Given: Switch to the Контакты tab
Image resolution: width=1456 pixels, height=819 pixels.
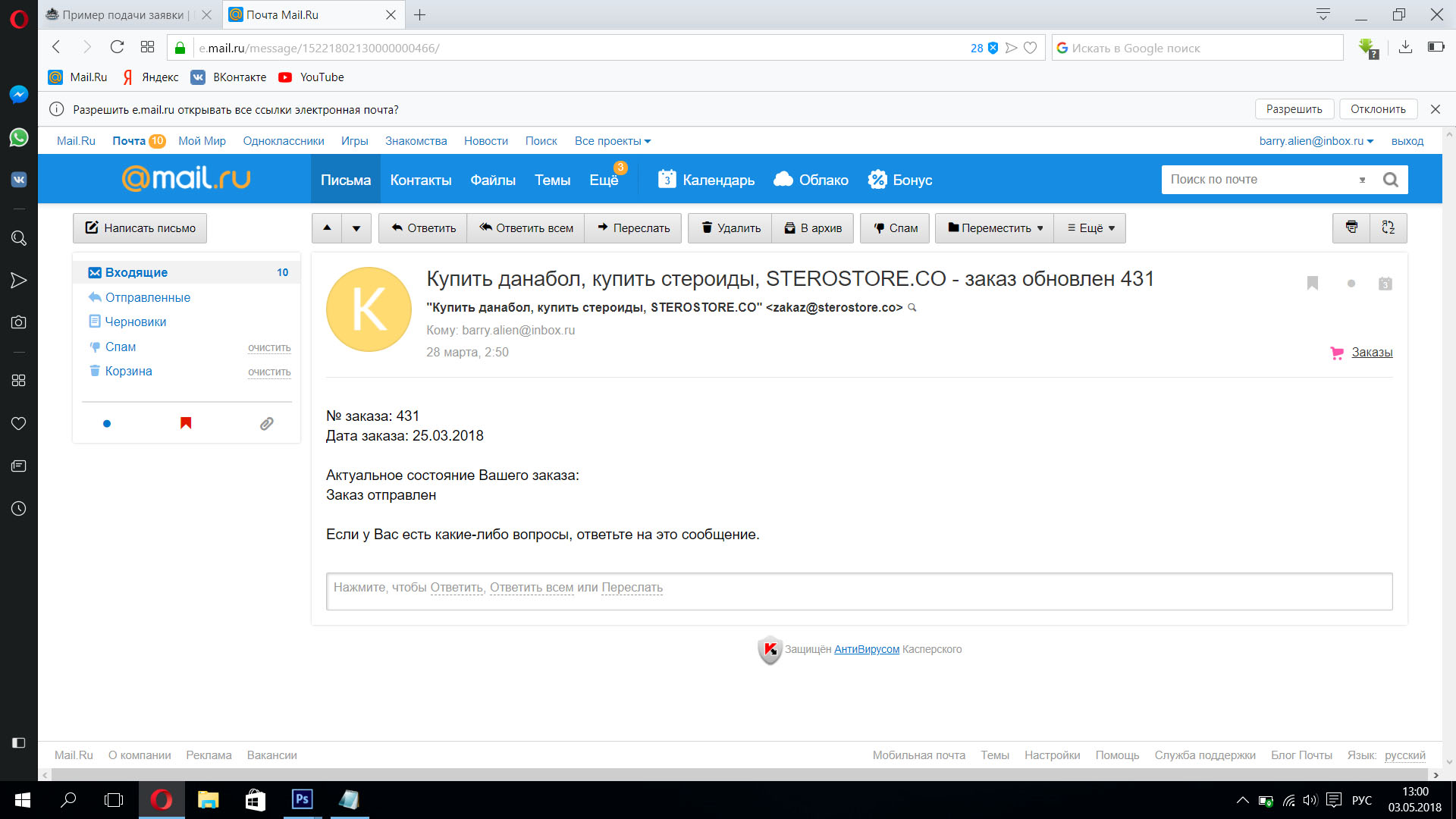Looking at the screenshot, I should click(420, 180).
